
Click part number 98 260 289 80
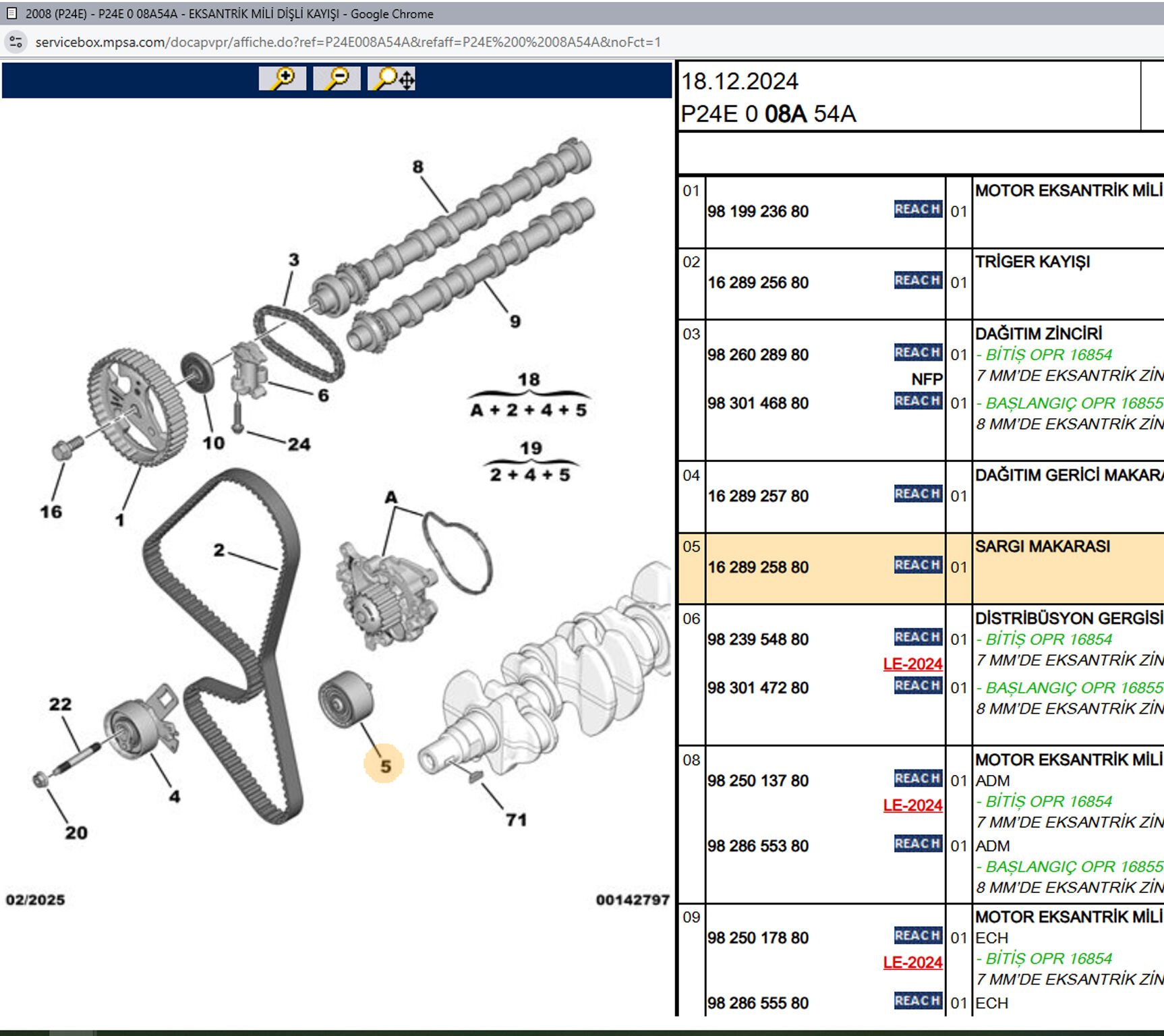(757, 355)
